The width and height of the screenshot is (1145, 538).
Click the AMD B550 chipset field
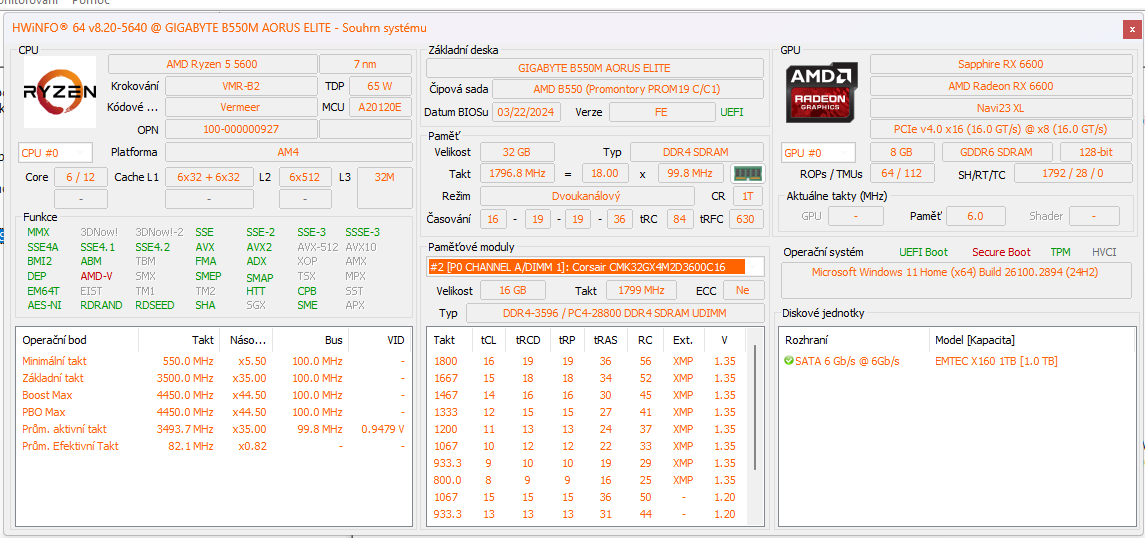[x=627, y=89]
